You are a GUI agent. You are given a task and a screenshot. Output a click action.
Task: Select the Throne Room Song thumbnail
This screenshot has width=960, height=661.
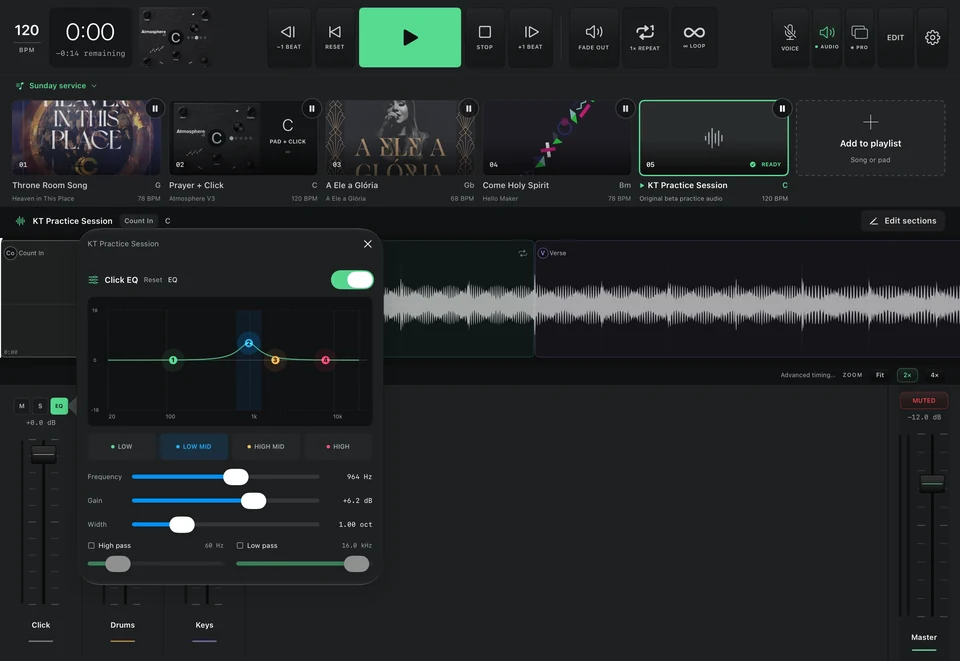click(x=86, y=138)
